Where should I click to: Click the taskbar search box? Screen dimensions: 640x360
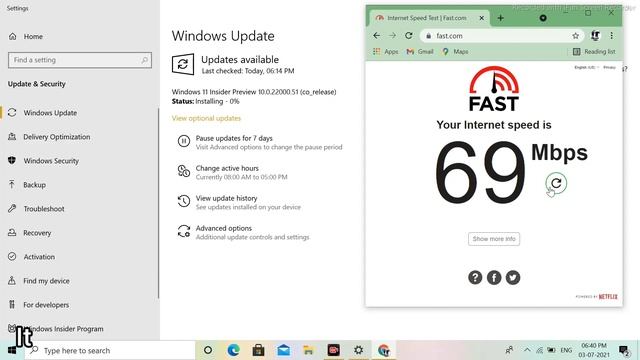[x=110, y=350]
